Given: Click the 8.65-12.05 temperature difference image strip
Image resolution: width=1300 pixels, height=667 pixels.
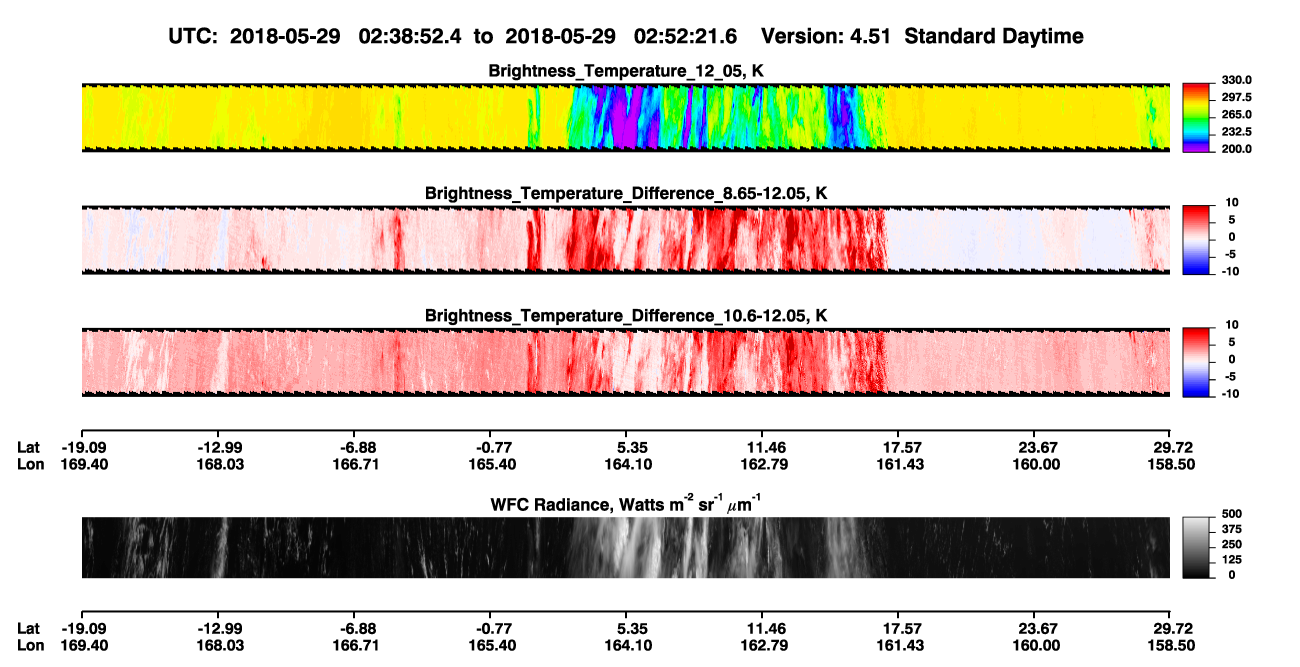Looking at the screenshot, I should coord(626,240).
